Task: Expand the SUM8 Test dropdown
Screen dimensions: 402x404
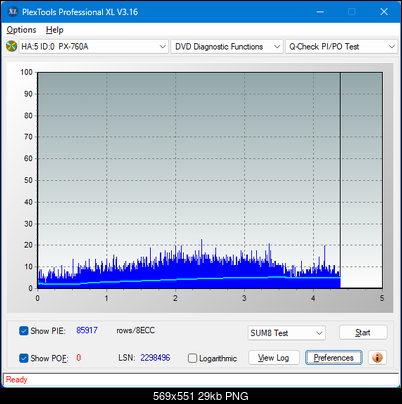Action: pos(287,333)
